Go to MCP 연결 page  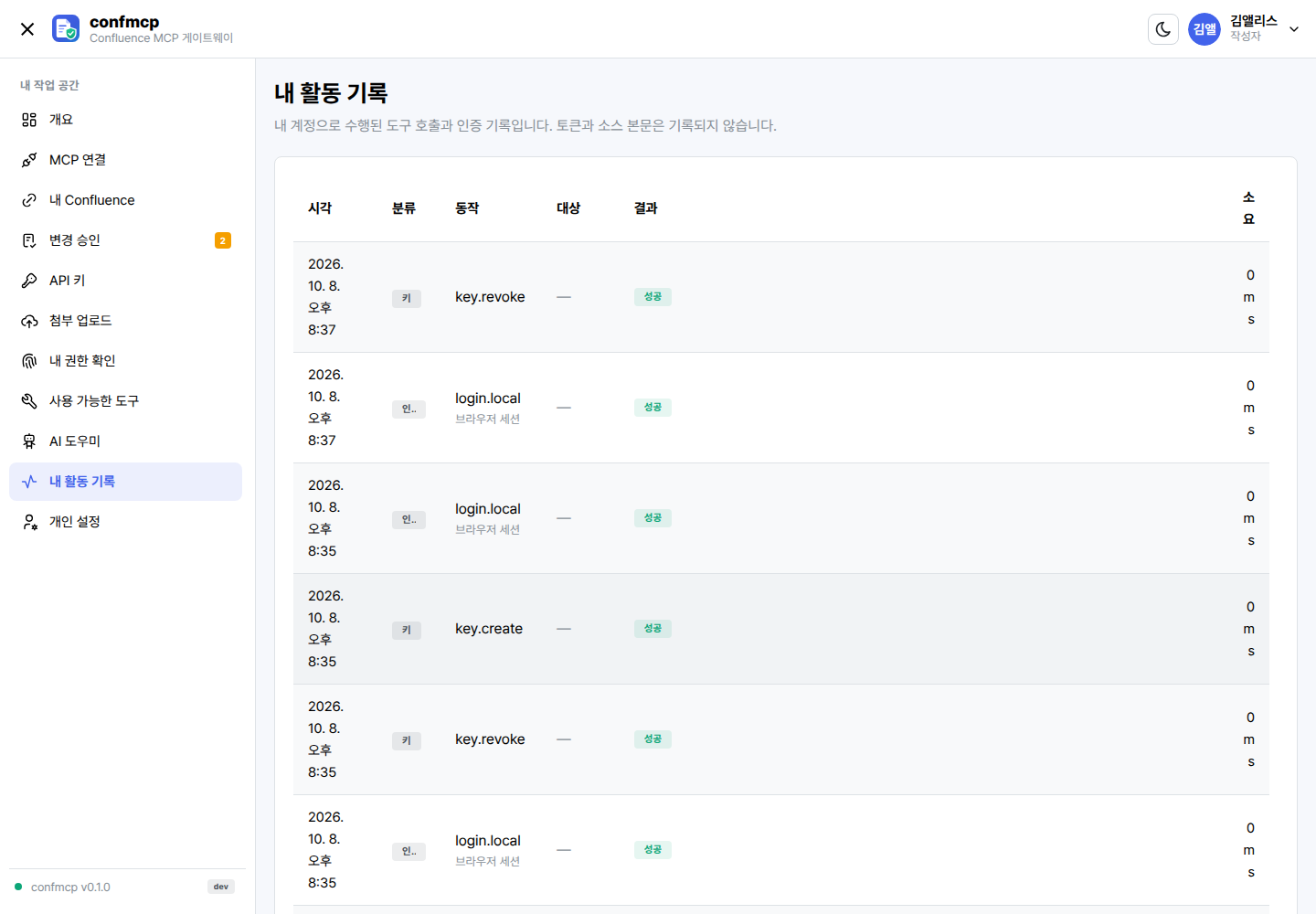(x=125, y=160)
